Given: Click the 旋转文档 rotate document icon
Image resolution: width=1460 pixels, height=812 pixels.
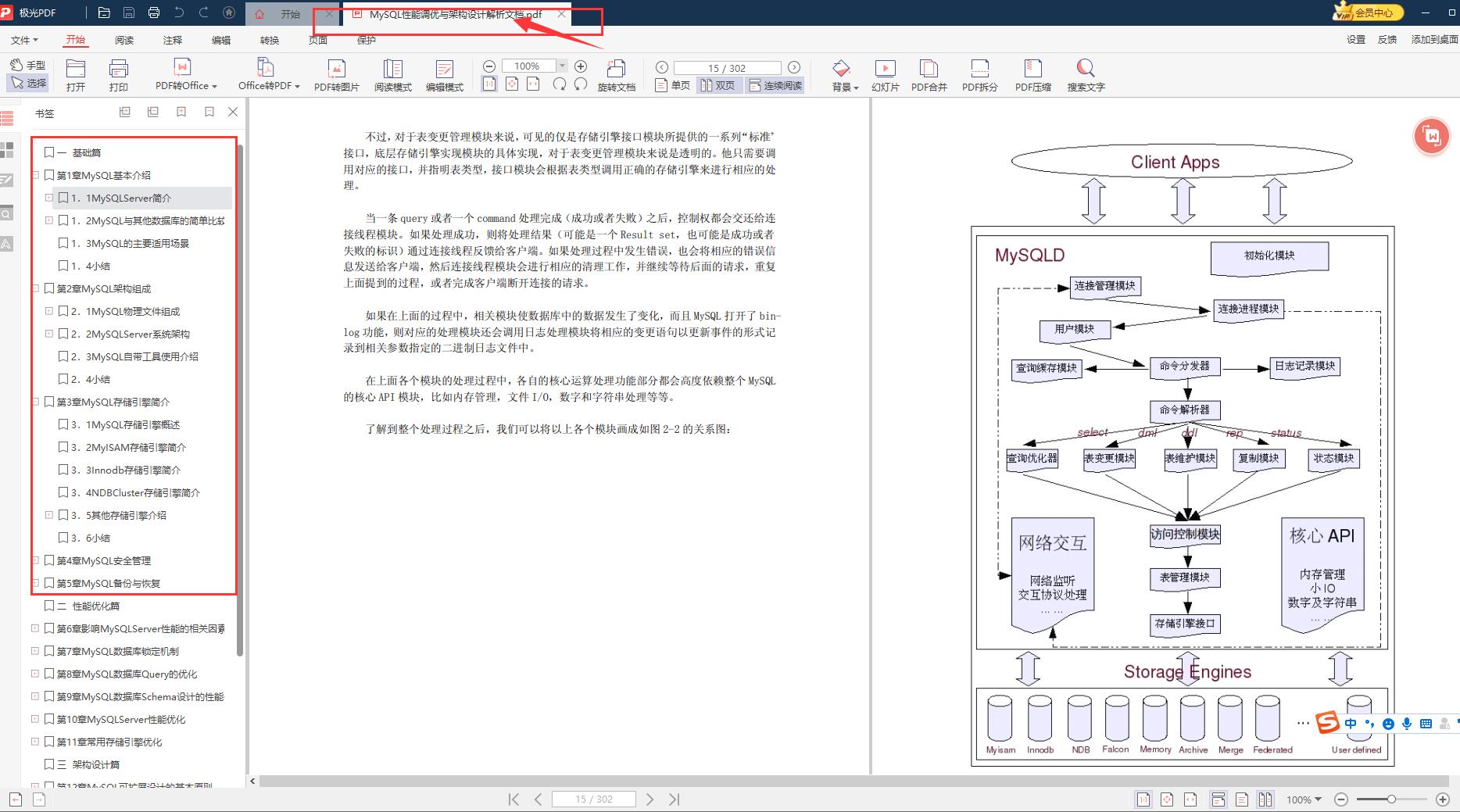Looking at the screenshot, I should coord(617,75).
